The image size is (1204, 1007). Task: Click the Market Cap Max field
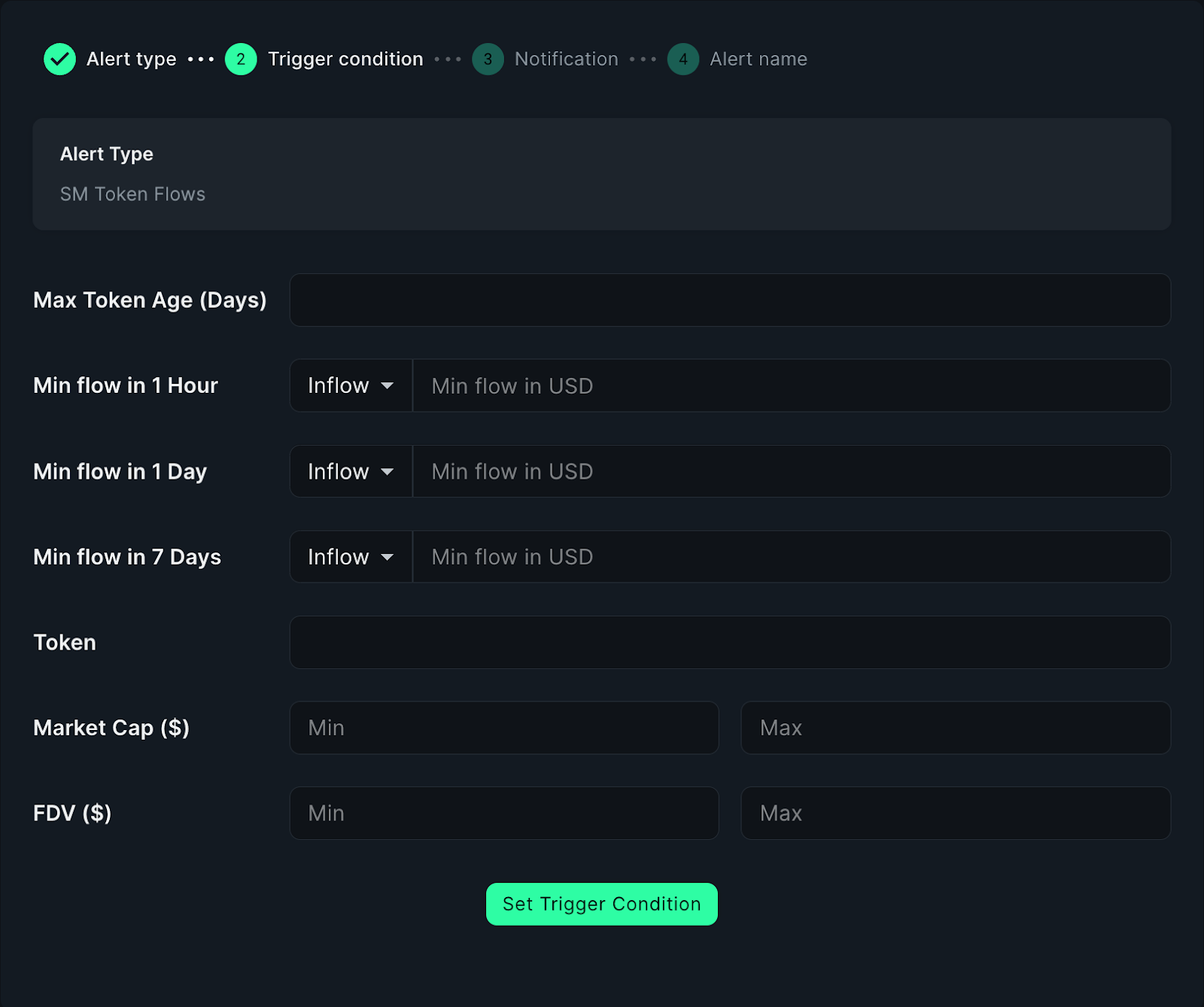click(x=956, y=728)
